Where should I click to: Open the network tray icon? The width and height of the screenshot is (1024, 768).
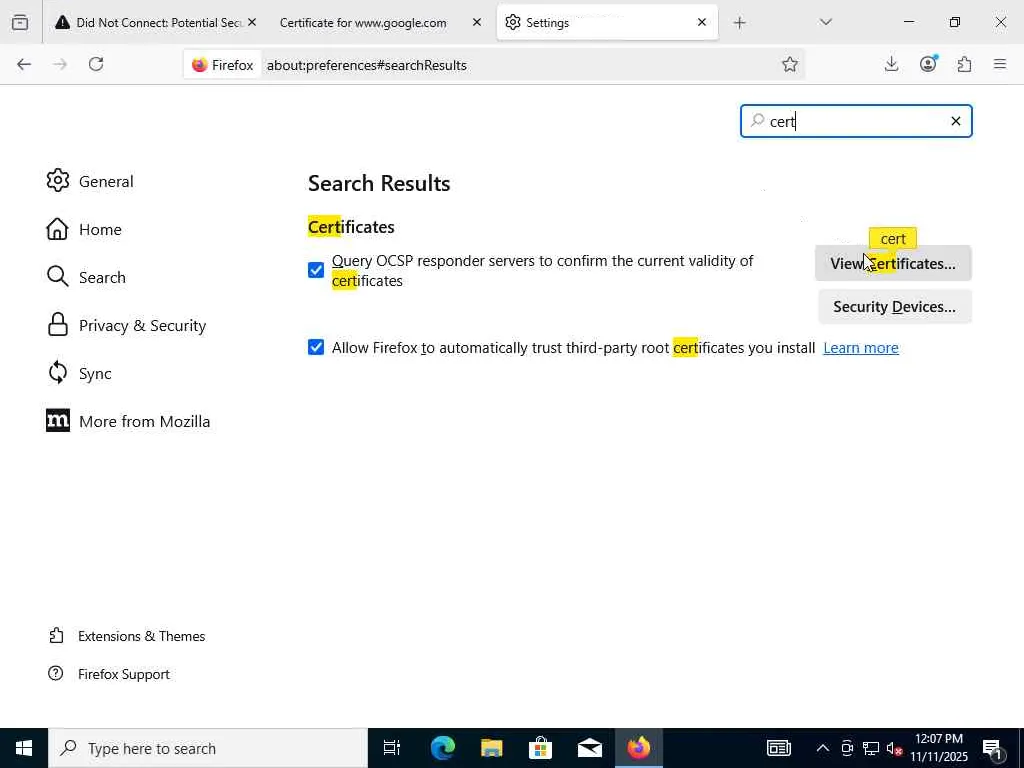coord(871,748)
